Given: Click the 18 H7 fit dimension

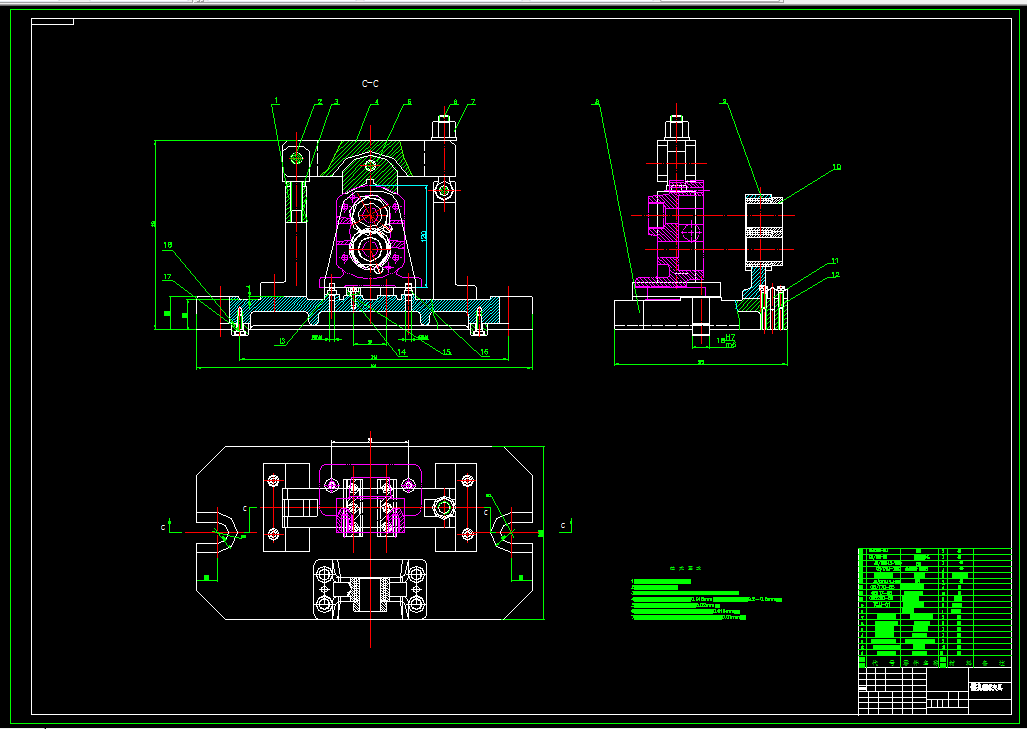Looking at the screenshot, I should pos(726,341).
